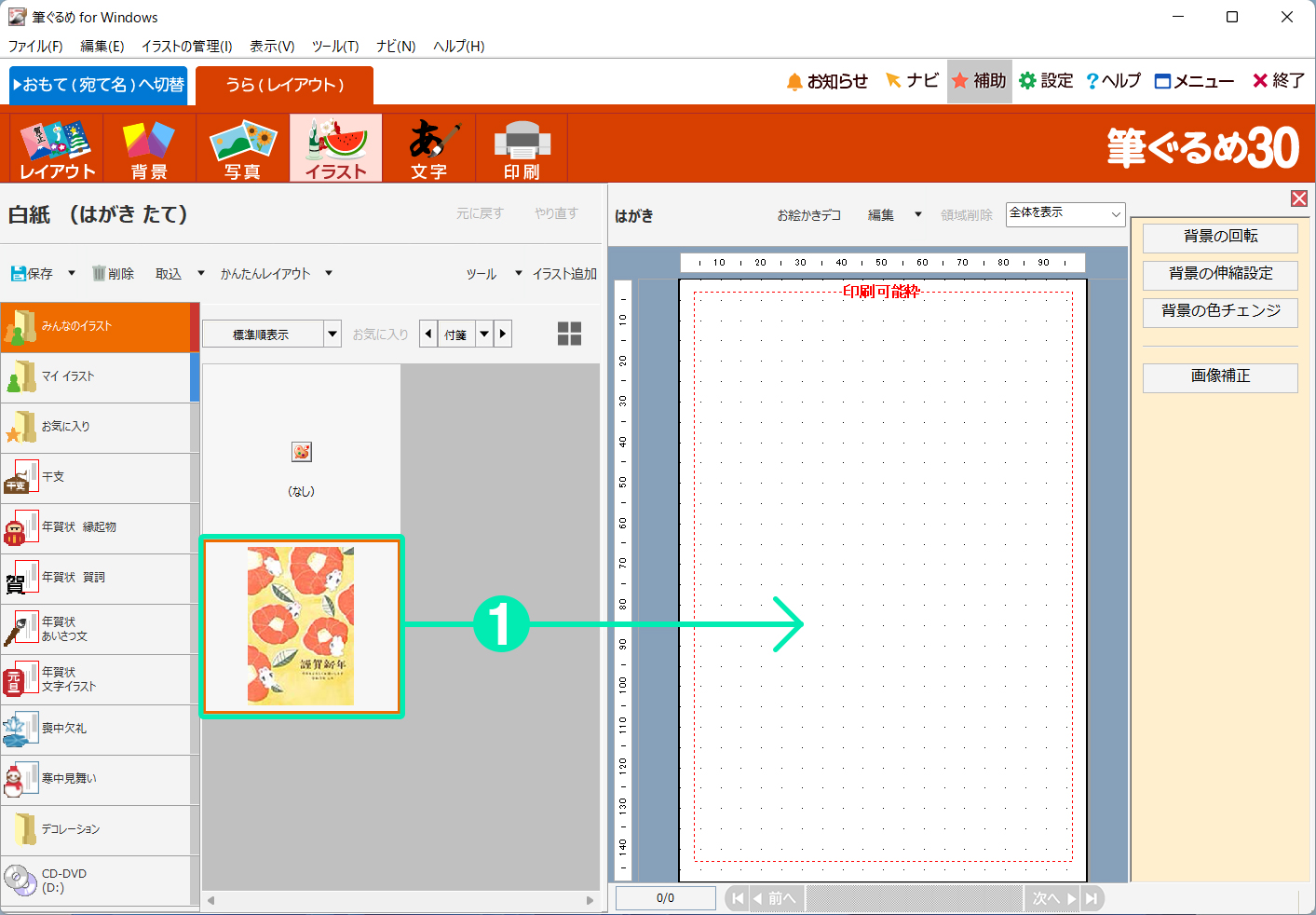This screenshot has width=1316, height=915.
Task: Switch to grid thumbnail view icon
Action: point(569,334)
